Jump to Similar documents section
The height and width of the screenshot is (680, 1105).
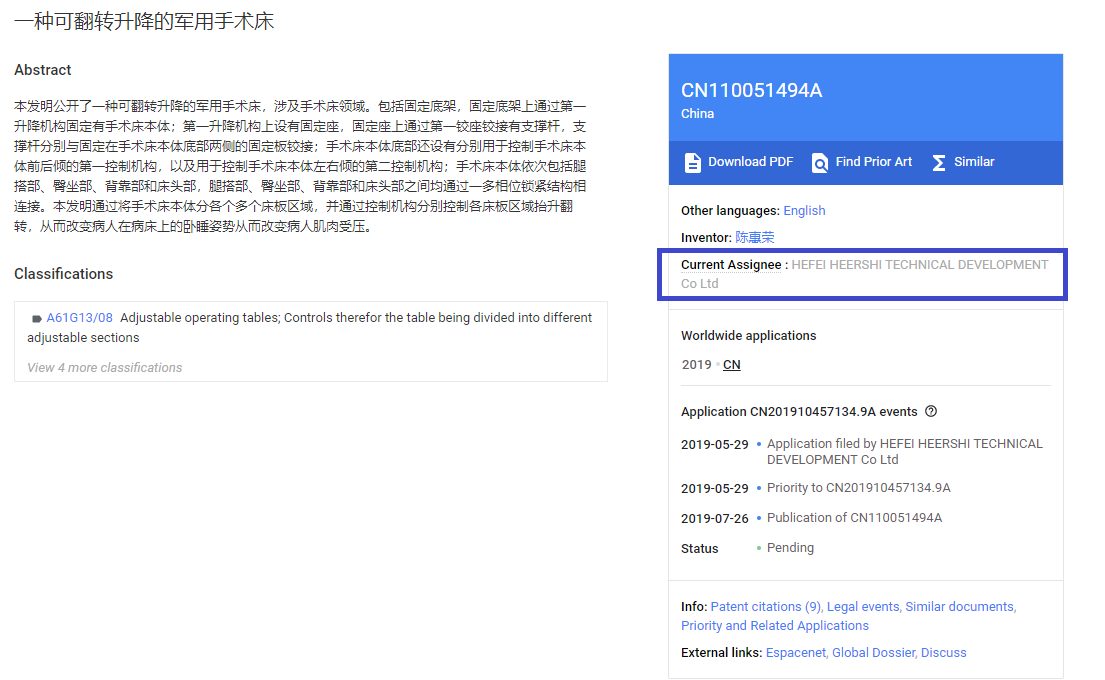(x=961, y=607)
